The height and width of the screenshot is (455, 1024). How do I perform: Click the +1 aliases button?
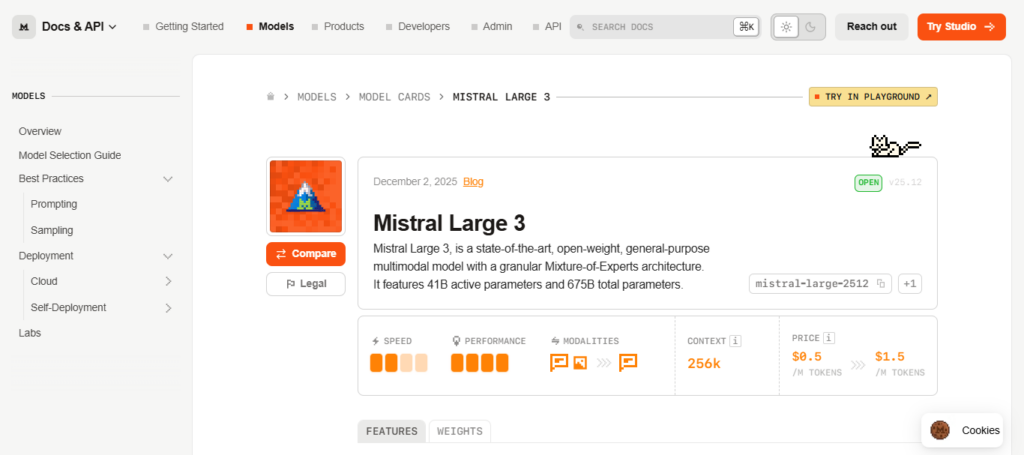pyautogui.click(x=910, y=284)
